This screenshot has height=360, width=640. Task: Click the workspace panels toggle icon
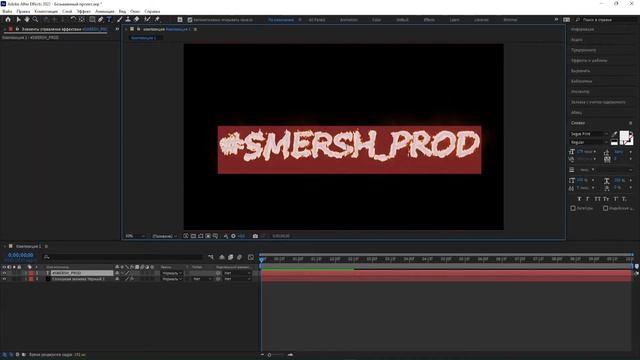coord(567,20)
